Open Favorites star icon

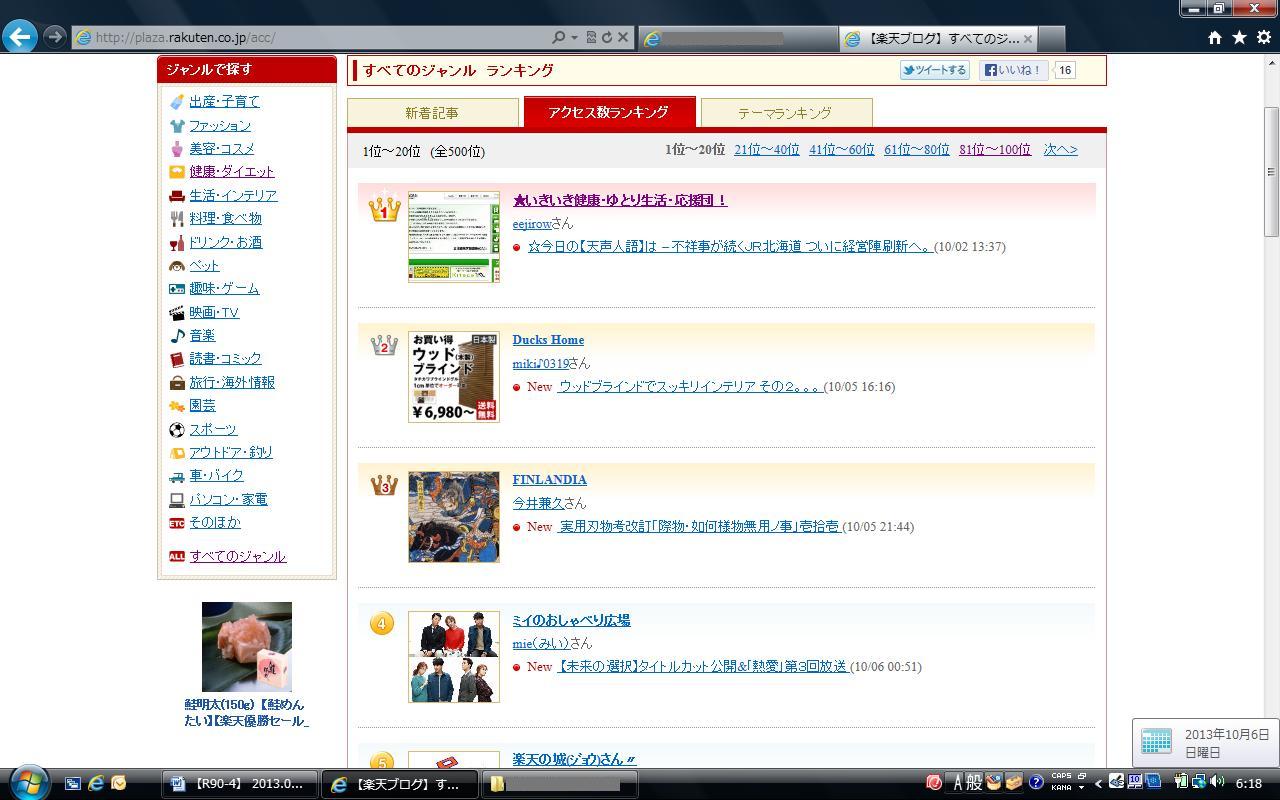point(1239,37)
